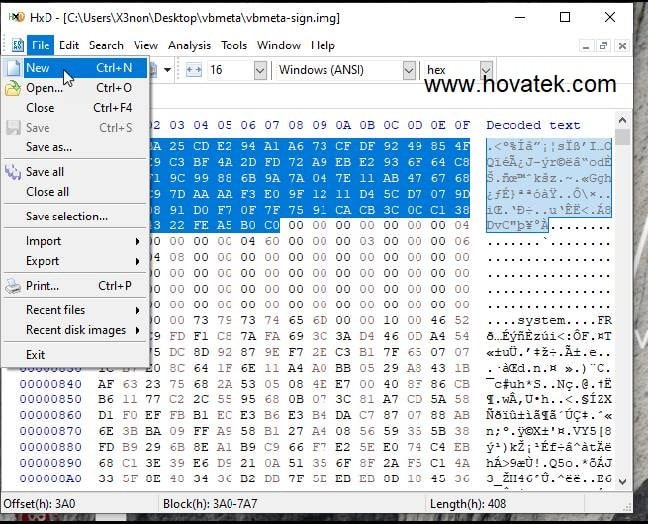Click hex byte AF in row 00000840
648x524 pixels.
click(106, 384)
